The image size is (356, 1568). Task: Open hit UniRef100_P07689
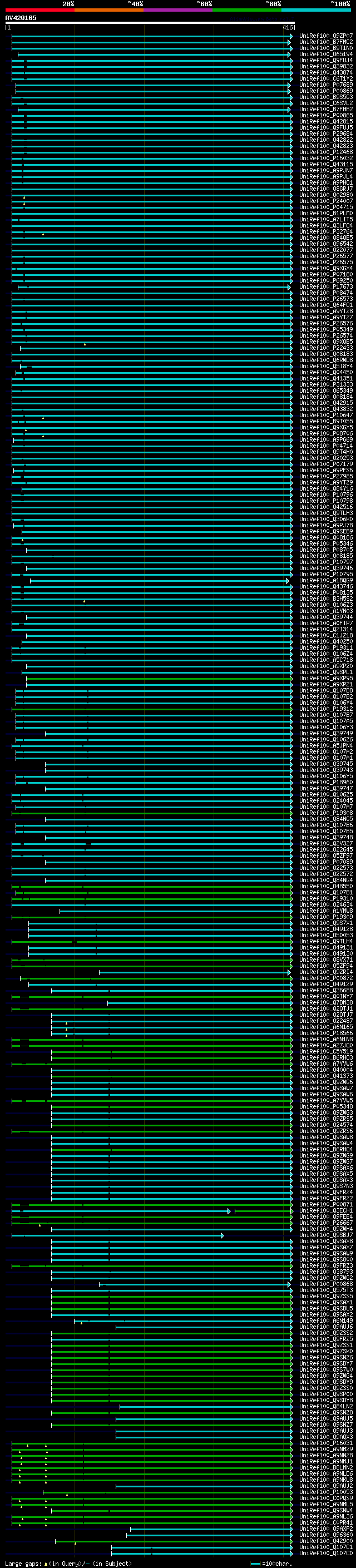tap(325, 85)
